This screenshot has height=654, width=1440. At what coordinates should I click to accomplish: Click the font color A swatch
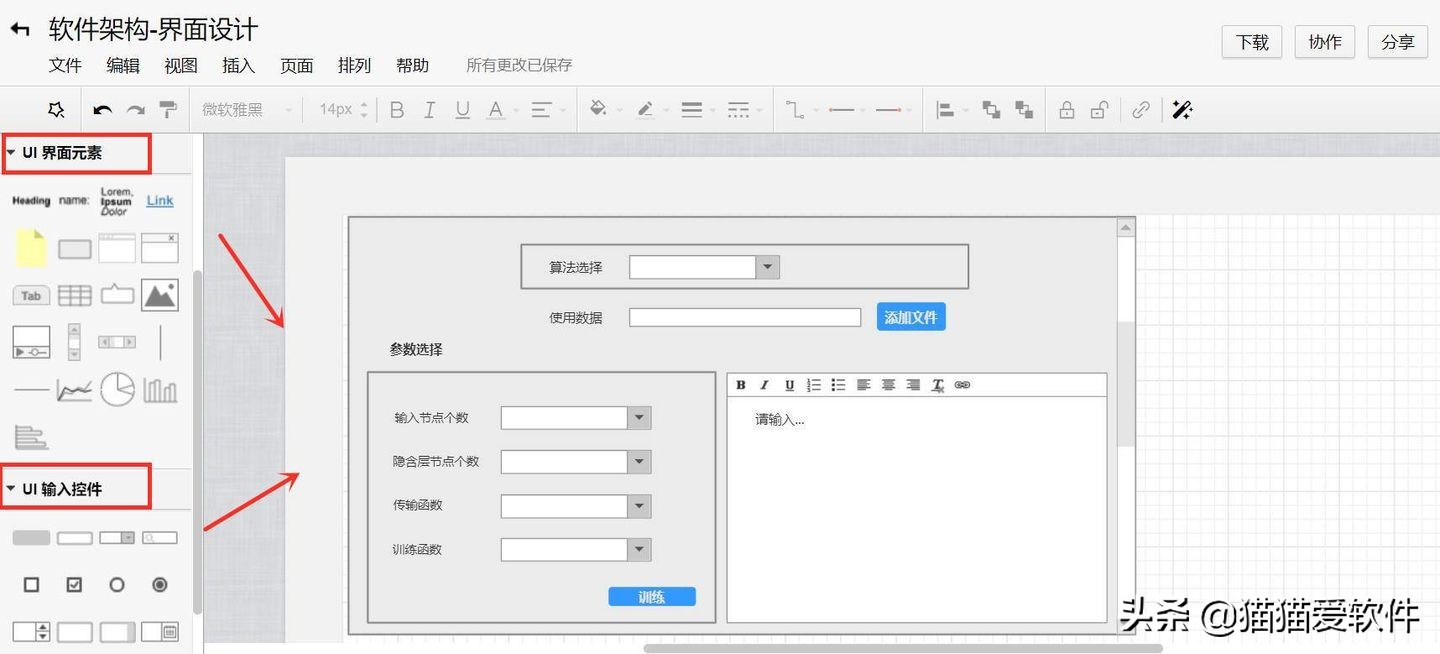[x=497, y=110]
